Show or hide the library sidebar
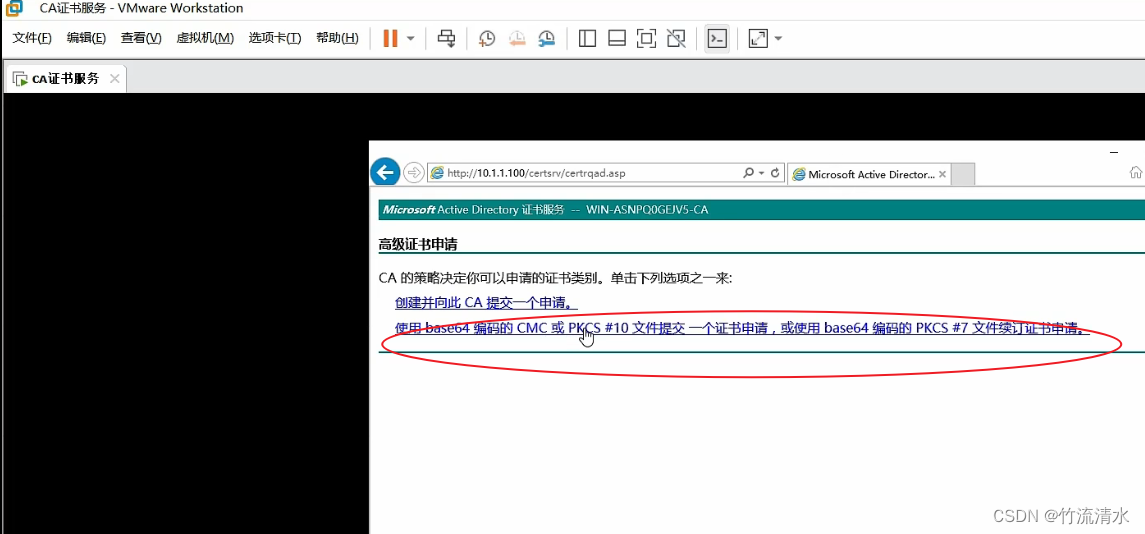1145x534 pixels. (x=587, y=39)
